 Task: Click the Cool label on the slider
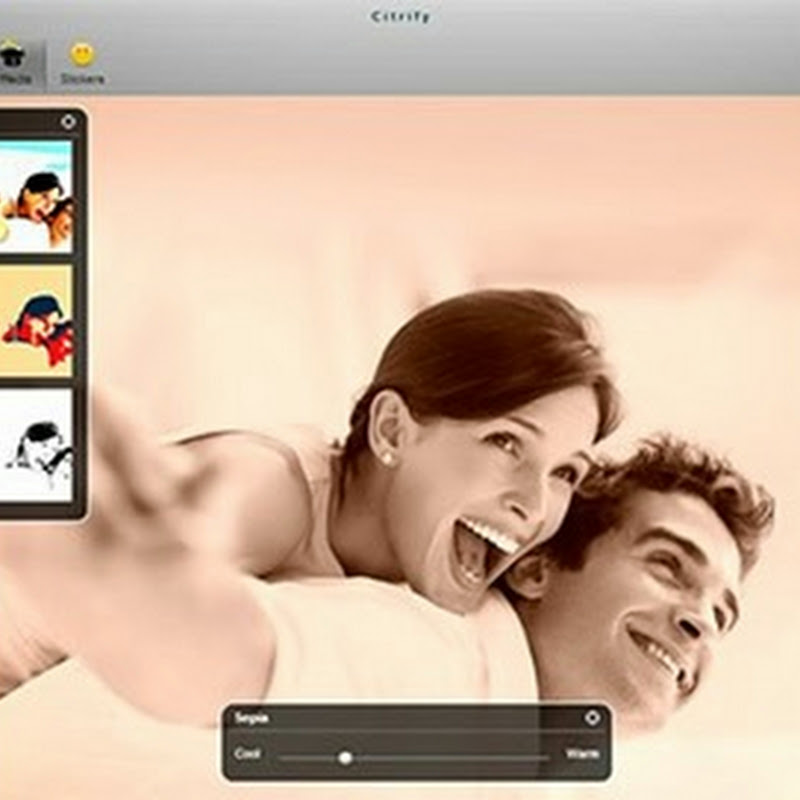click(x=247, y=754)
